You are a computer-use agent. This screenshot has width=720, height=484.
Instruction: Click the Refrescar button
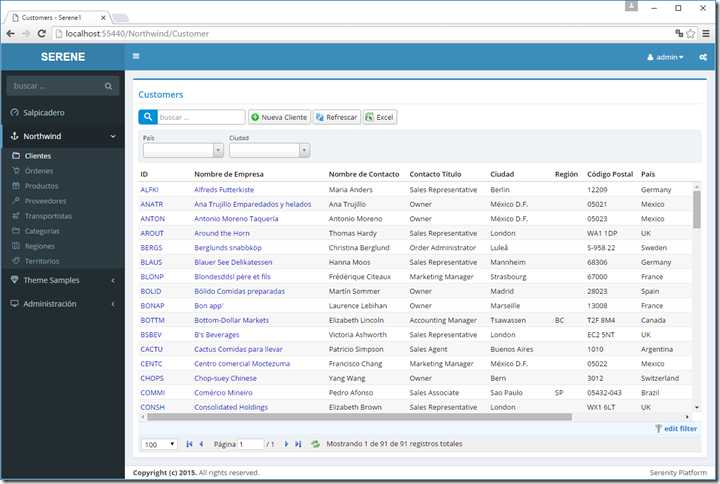tap(337, 117)
